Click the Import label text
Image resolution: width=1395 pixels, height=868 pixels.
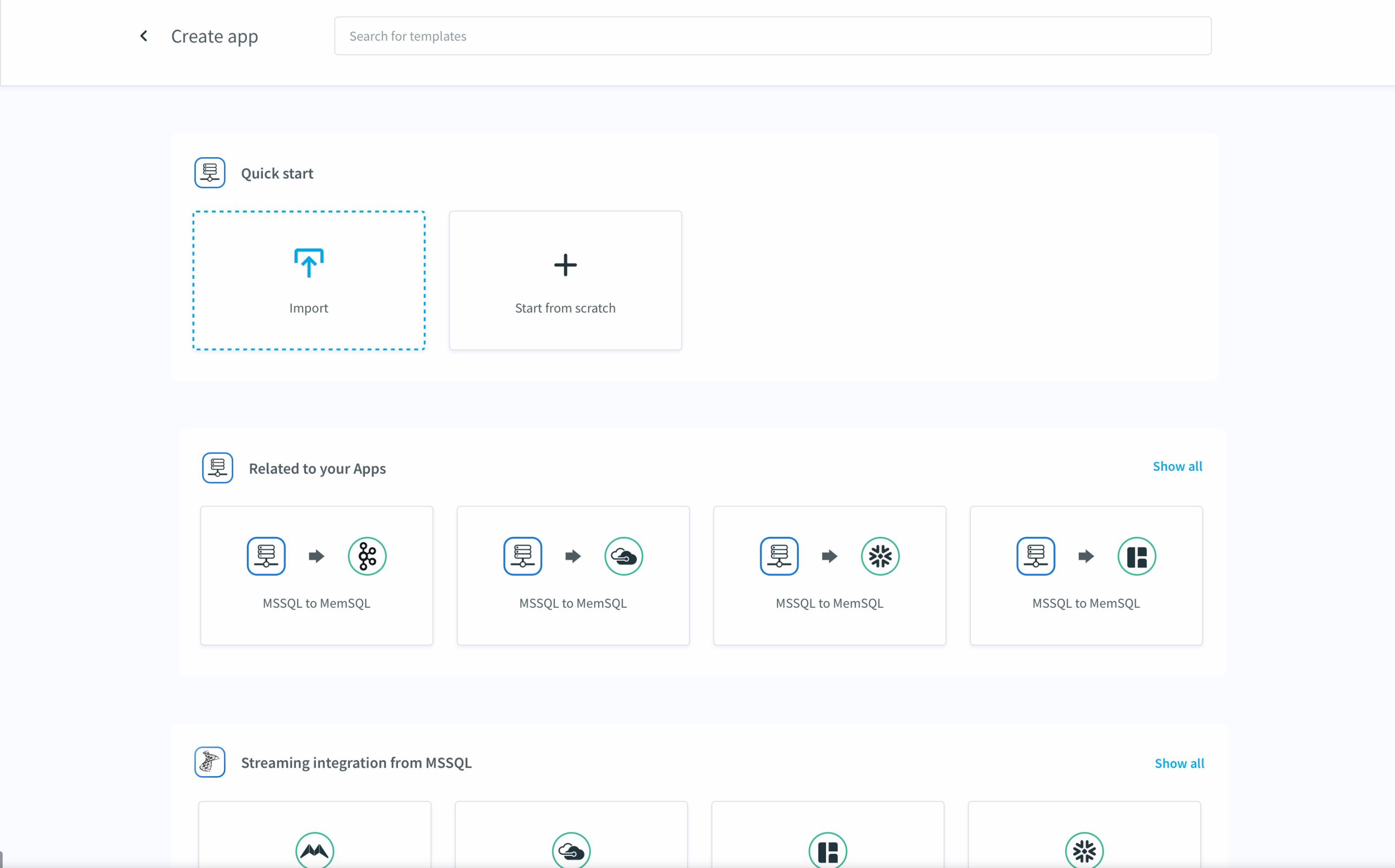[308, 308]
